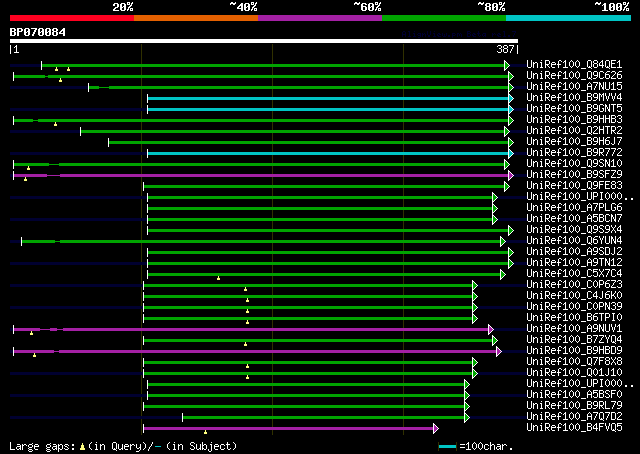
Task: Select the UniRef100_C5X7C4 label
Action: click(574, 274)
